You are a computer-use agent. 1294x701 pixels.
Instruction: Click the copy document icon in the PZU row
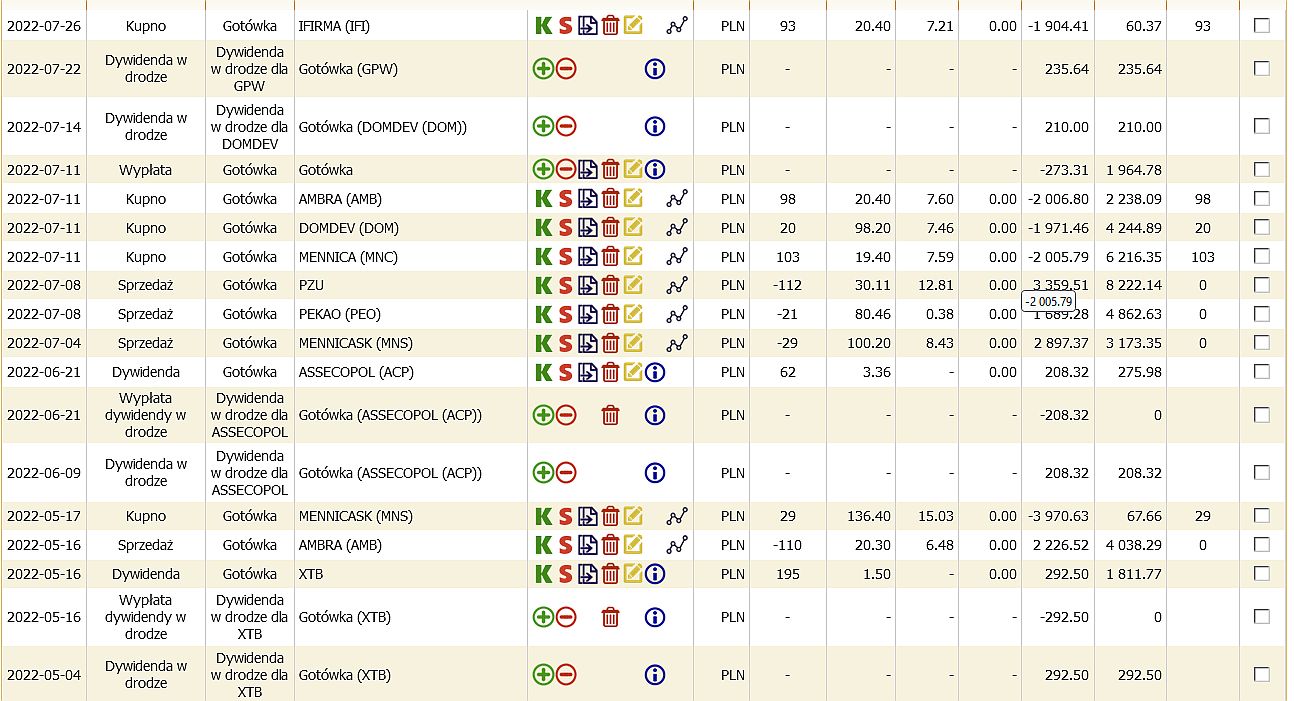point(588,285)
